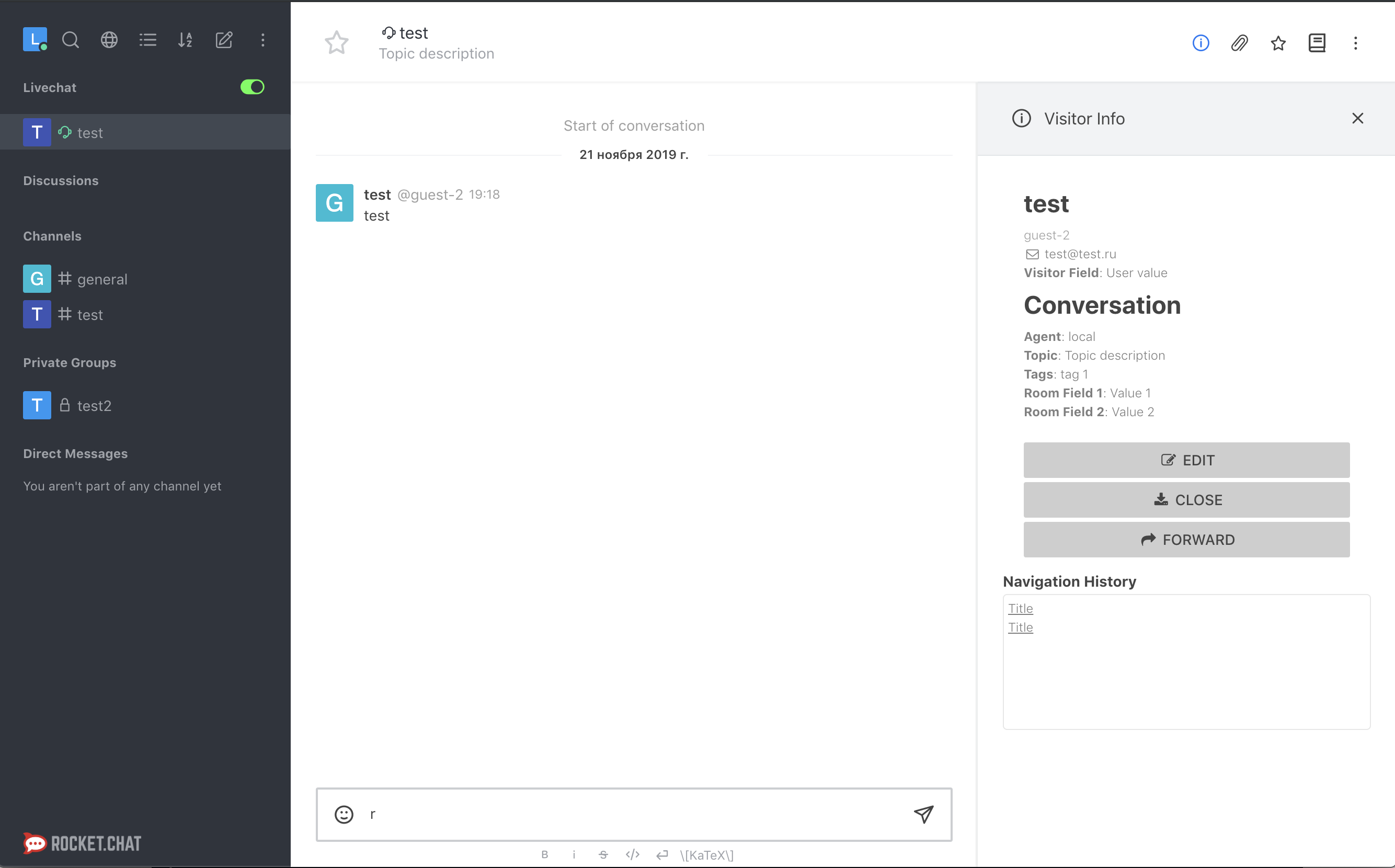Click the EDIT button
The height and width of the screenshot is (868, 1395).
(x=1186, y=460)
